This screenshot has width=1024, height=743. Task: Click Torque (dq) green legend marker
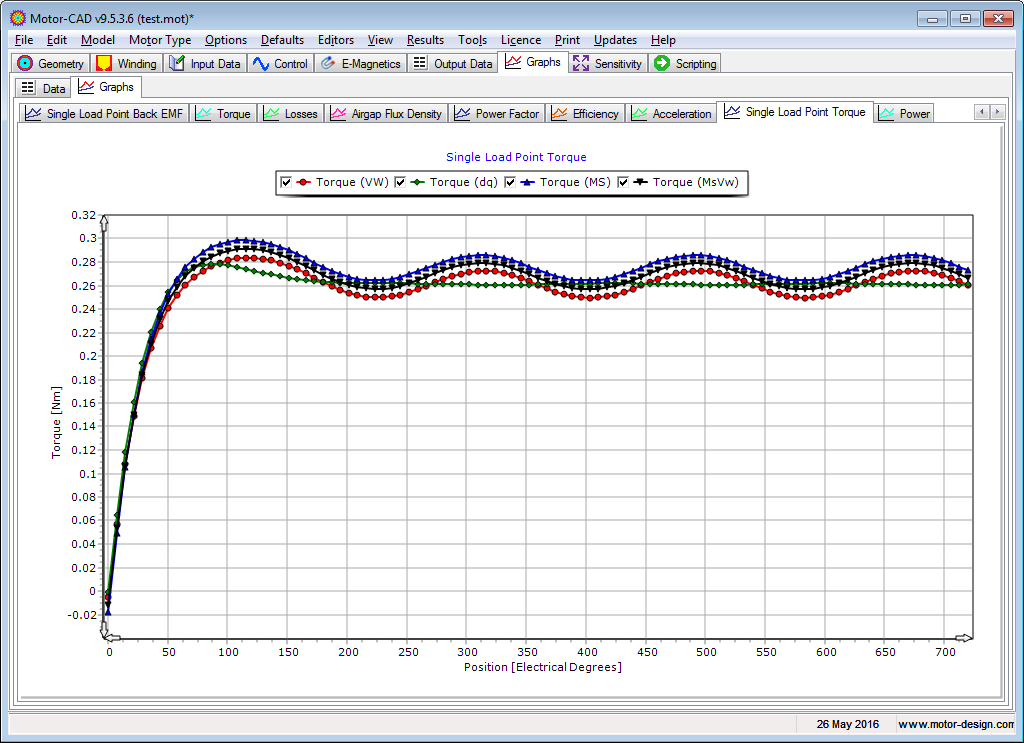[417, 182]
